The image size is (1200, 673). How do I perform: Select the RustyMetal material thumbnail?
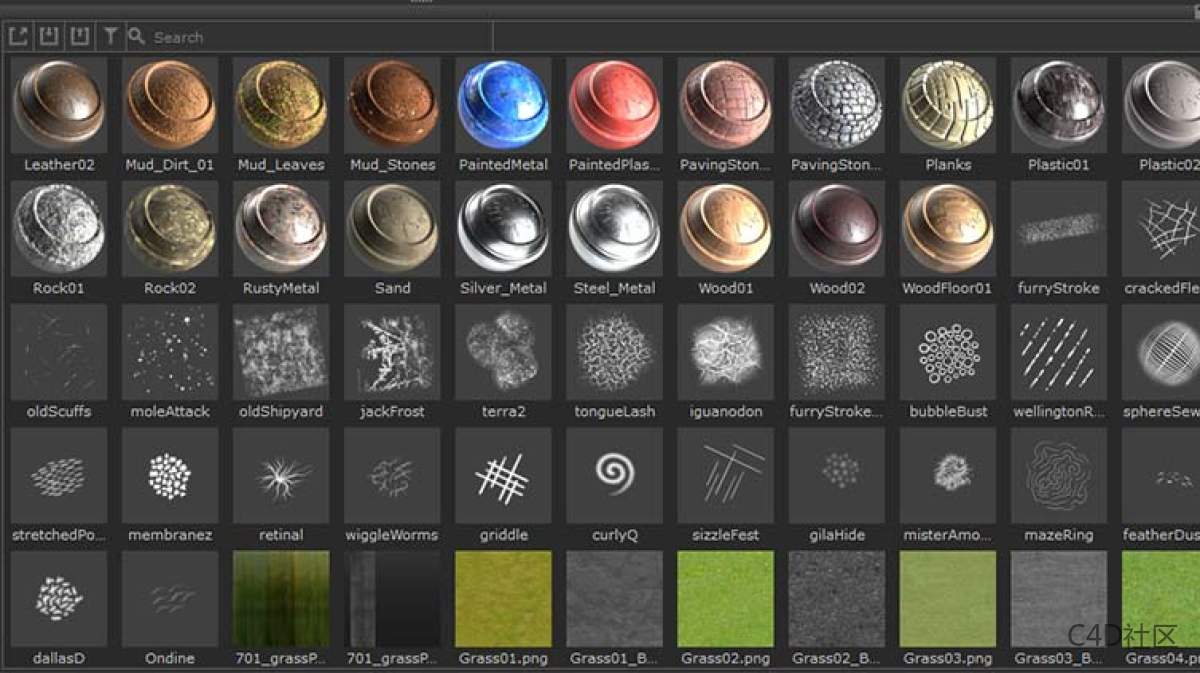281,228
